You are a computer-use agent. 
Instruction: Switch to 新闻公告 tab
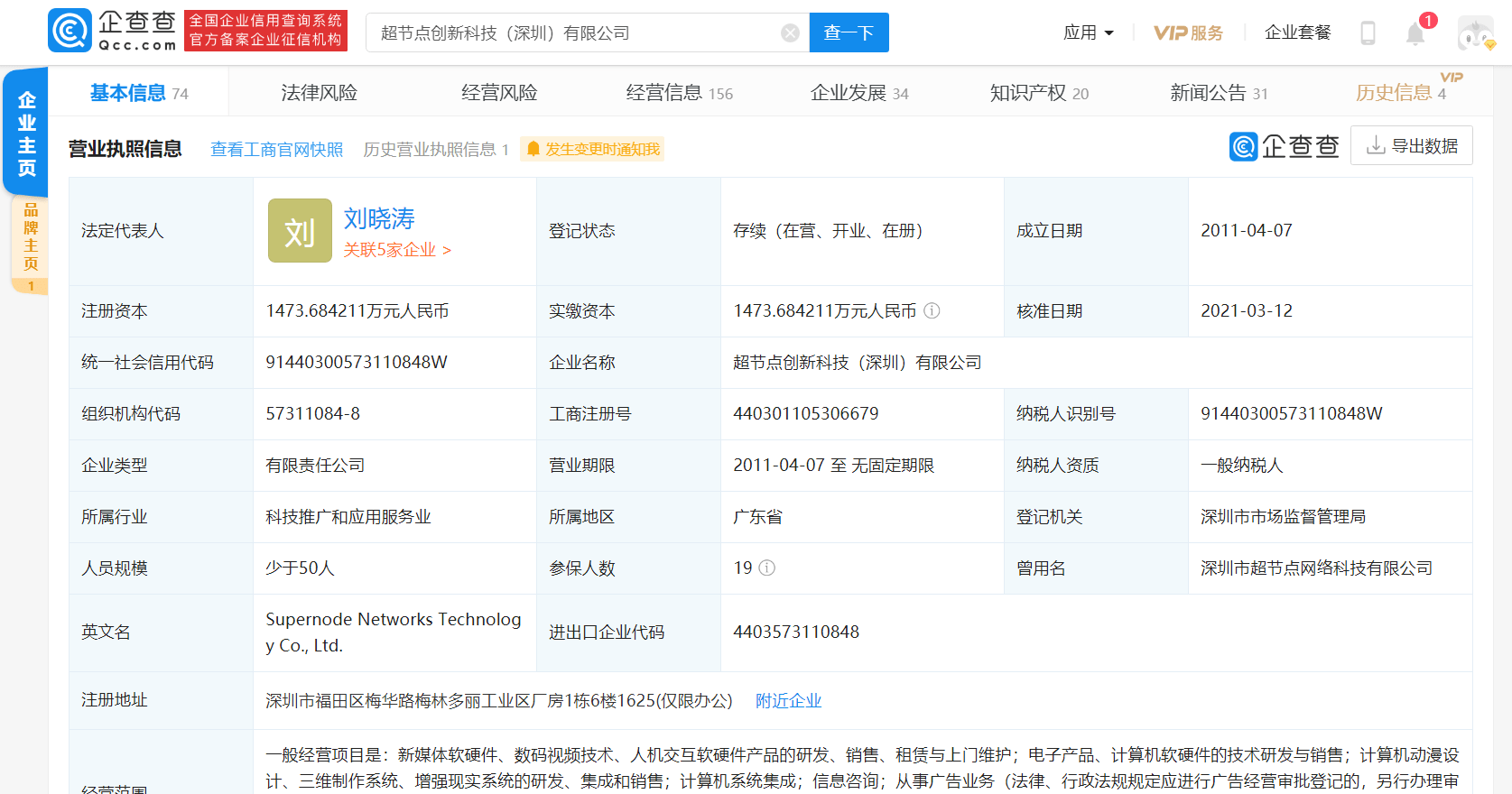1219,93
